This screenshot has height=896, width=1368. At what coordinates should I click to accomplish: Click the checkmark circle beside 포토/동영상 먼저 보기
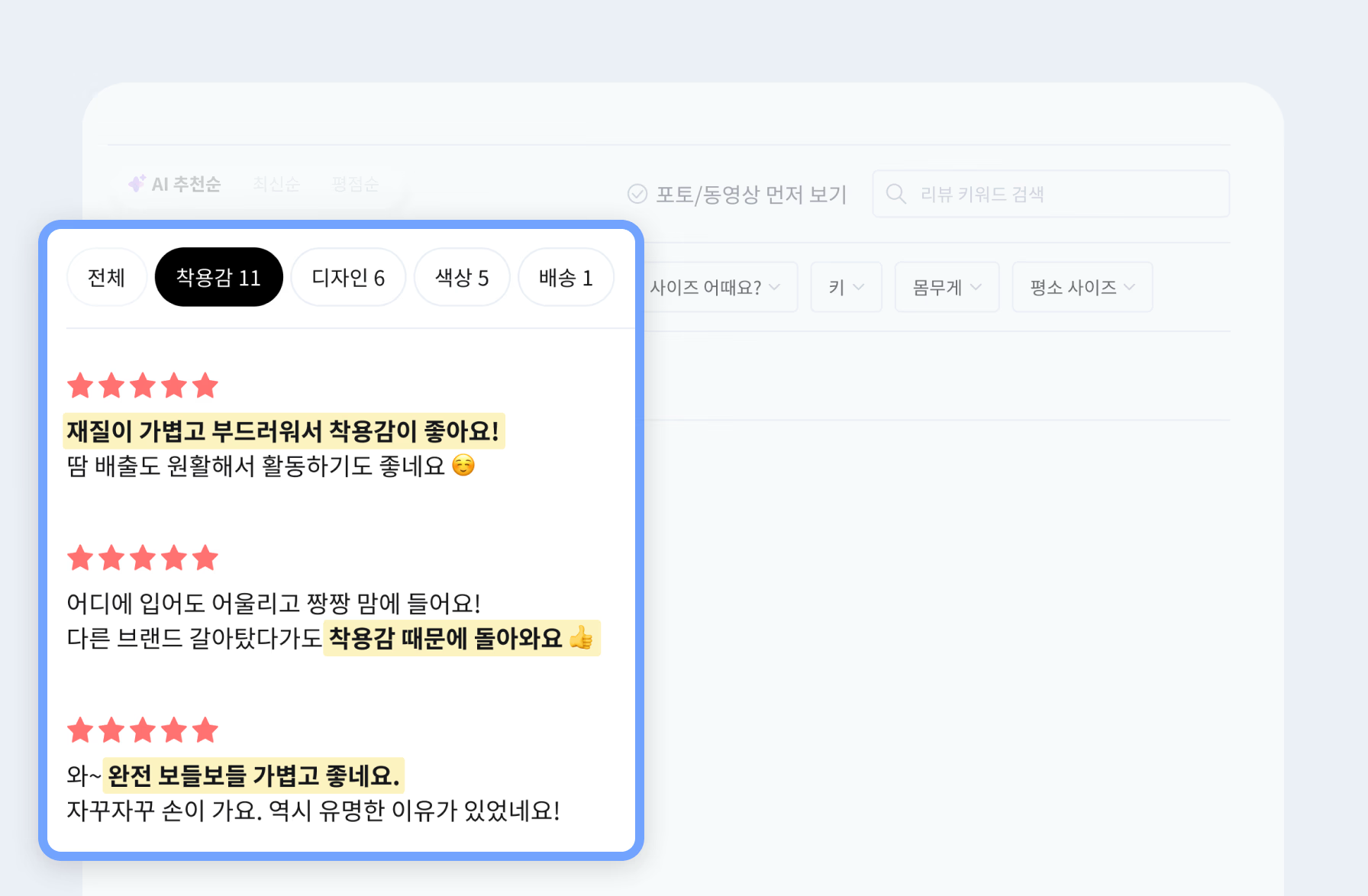pos(638,194)
